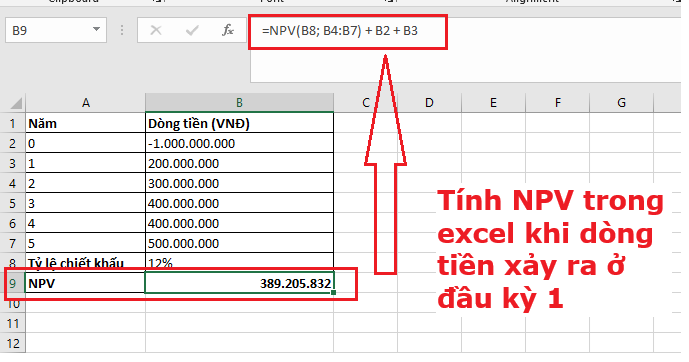Confirm entry with the checkmark icon
689x362 pixels.
[x=192, y=30]
